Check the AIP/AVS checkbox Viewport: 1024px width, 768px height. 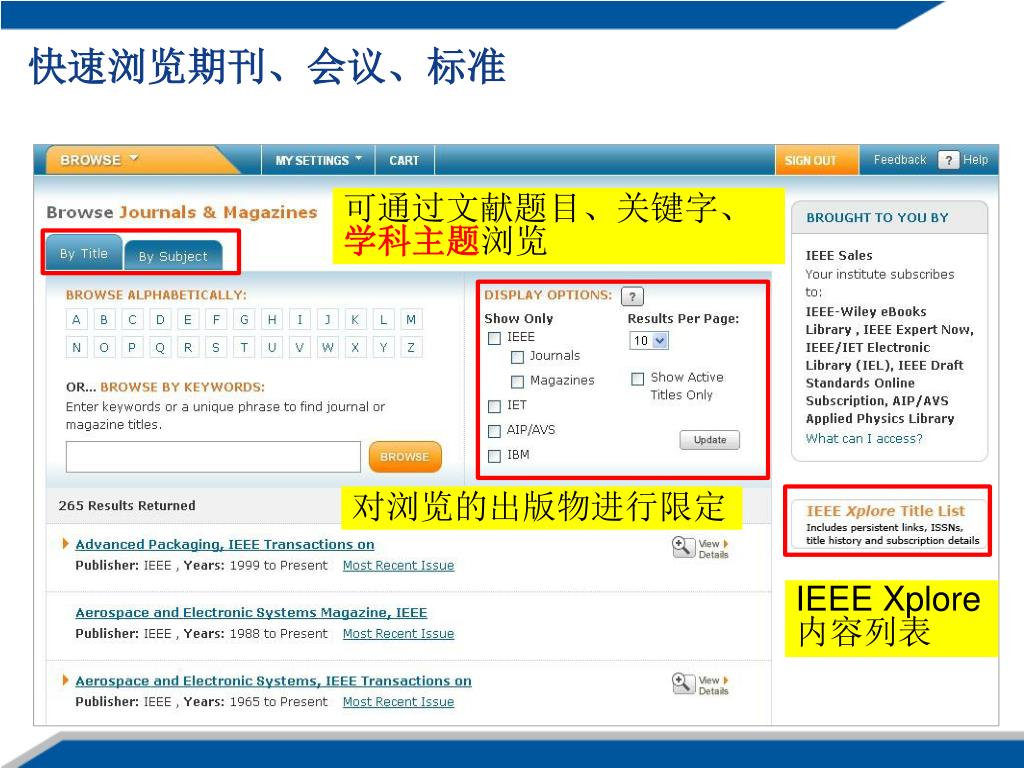(x=494, y=431)
